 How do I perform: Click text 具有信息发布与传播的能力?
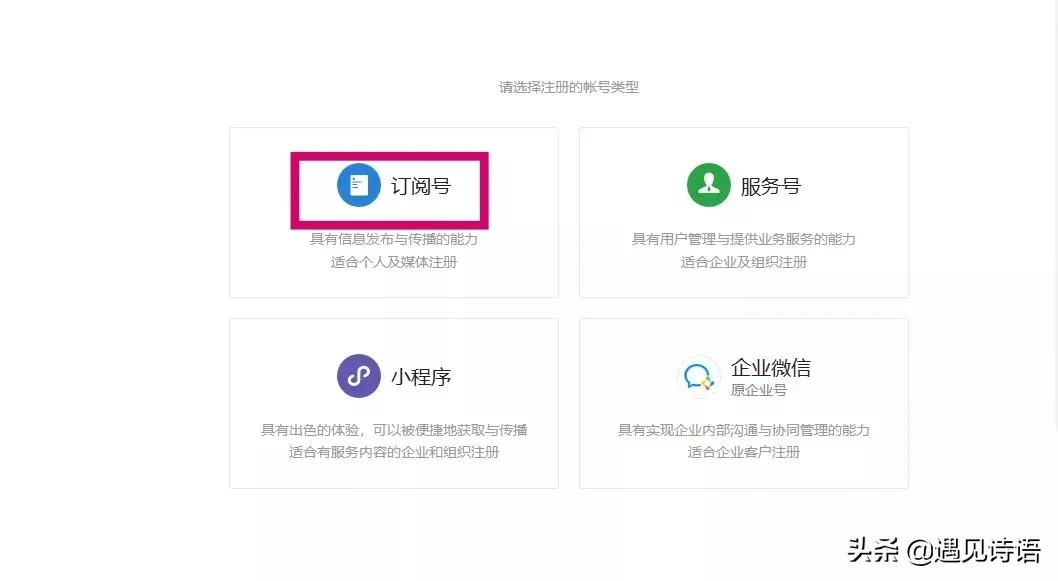pyautogui.click(x=394, y=239)
